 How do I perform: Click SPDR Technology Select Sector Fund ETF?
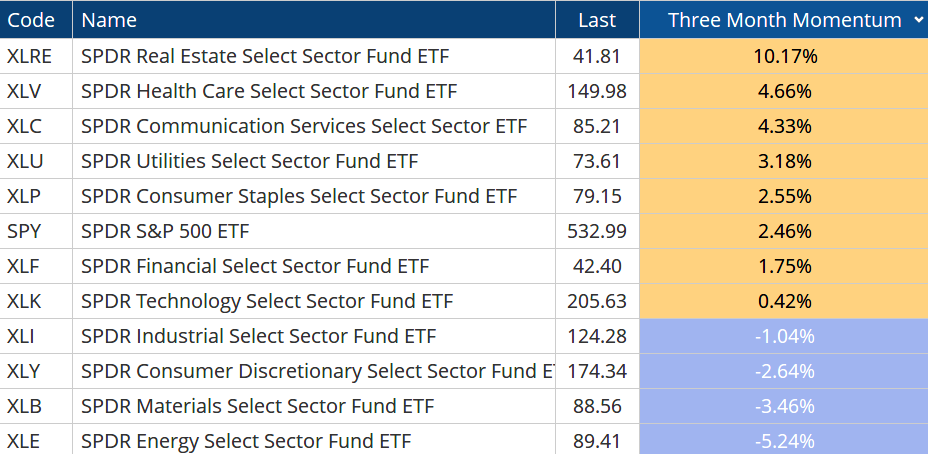(267, 301)
